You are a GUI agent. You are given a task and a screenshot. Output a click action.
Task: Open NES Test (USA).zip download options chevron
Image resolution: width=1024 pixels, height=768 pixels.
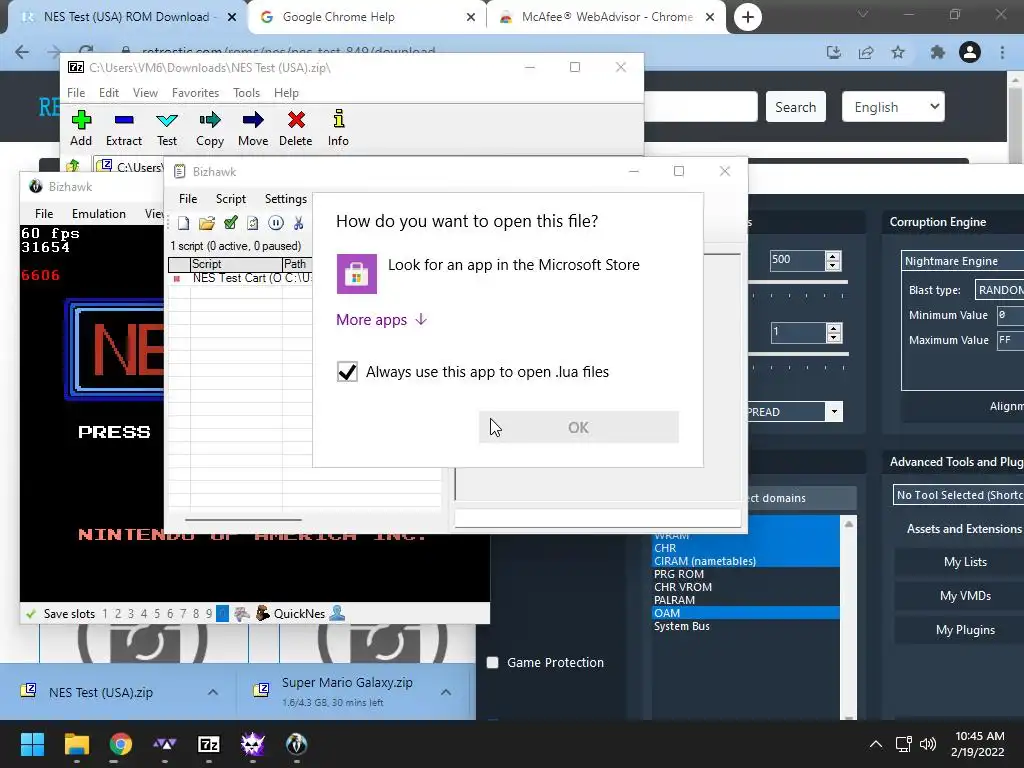[213, 692]
